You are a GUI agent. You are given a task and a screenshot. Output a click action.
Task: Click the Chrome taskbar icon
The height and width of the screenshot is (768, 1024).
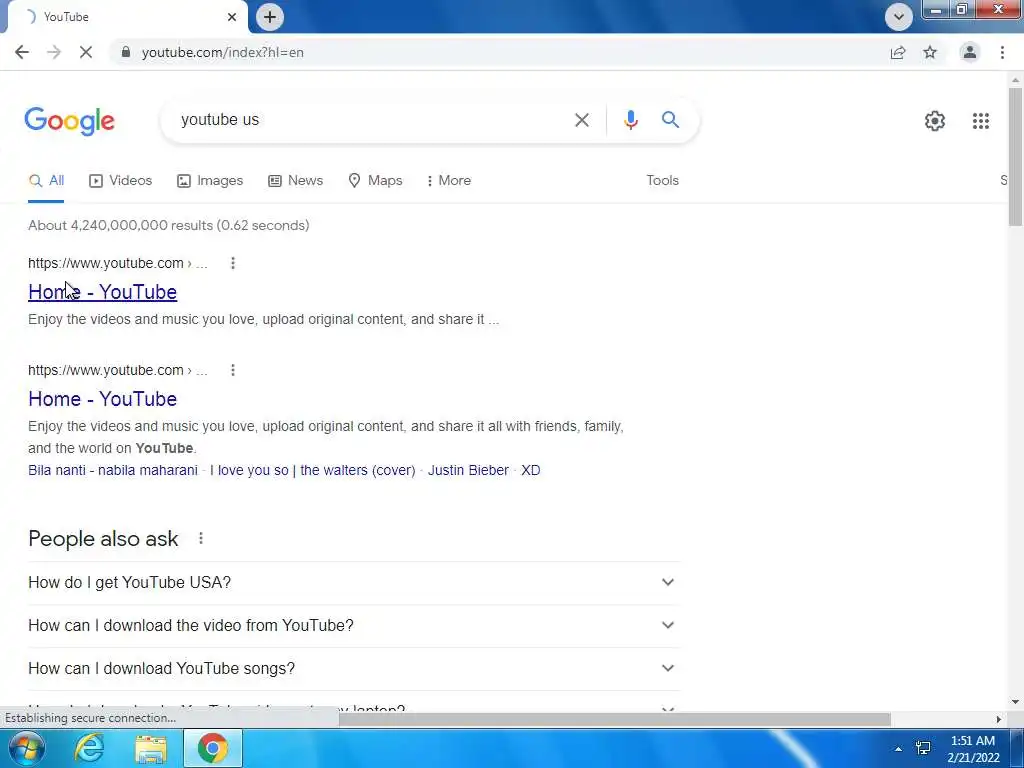click(213, 748)
